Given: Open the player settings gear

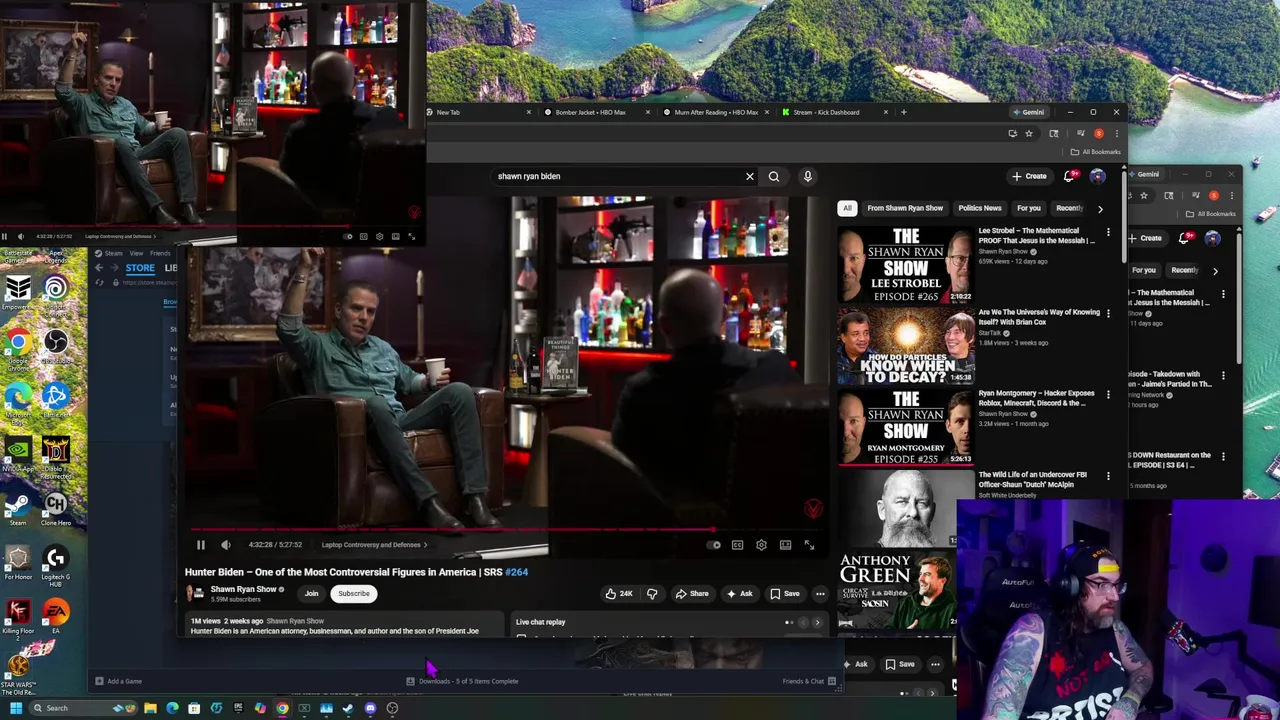Looking at the screenshot, I should click(761, 545).
